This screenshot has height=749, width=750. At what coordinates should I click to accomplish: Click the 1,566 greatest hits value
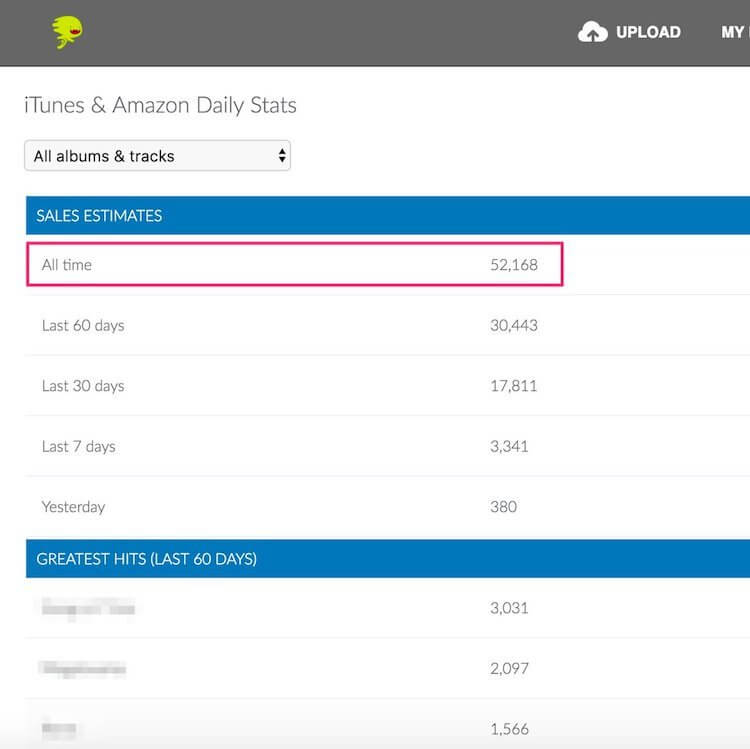tap(509, 729)
